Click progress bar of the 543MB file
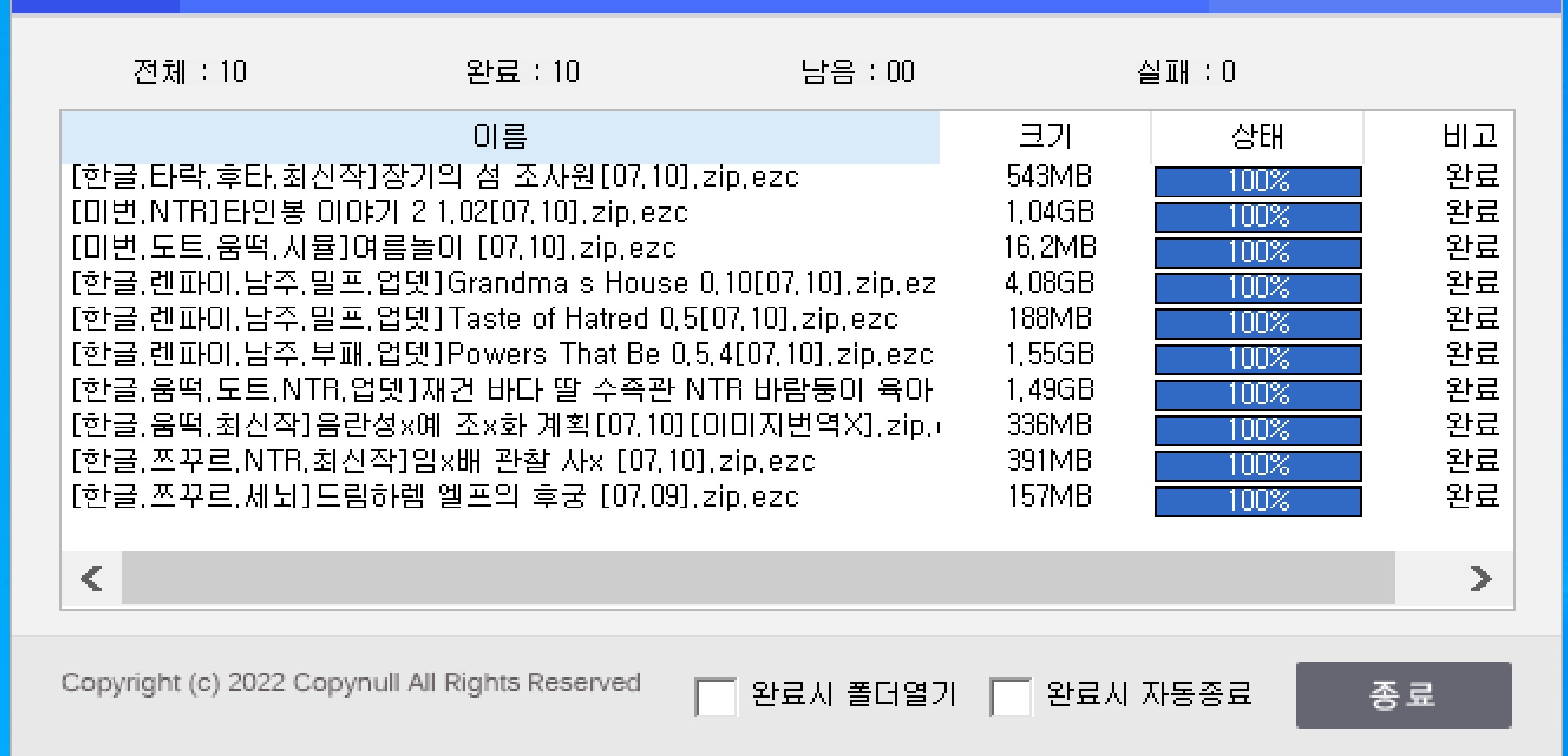Image resolution: width=1568 pixels, height=756 pixels. tap(1258, 182)
